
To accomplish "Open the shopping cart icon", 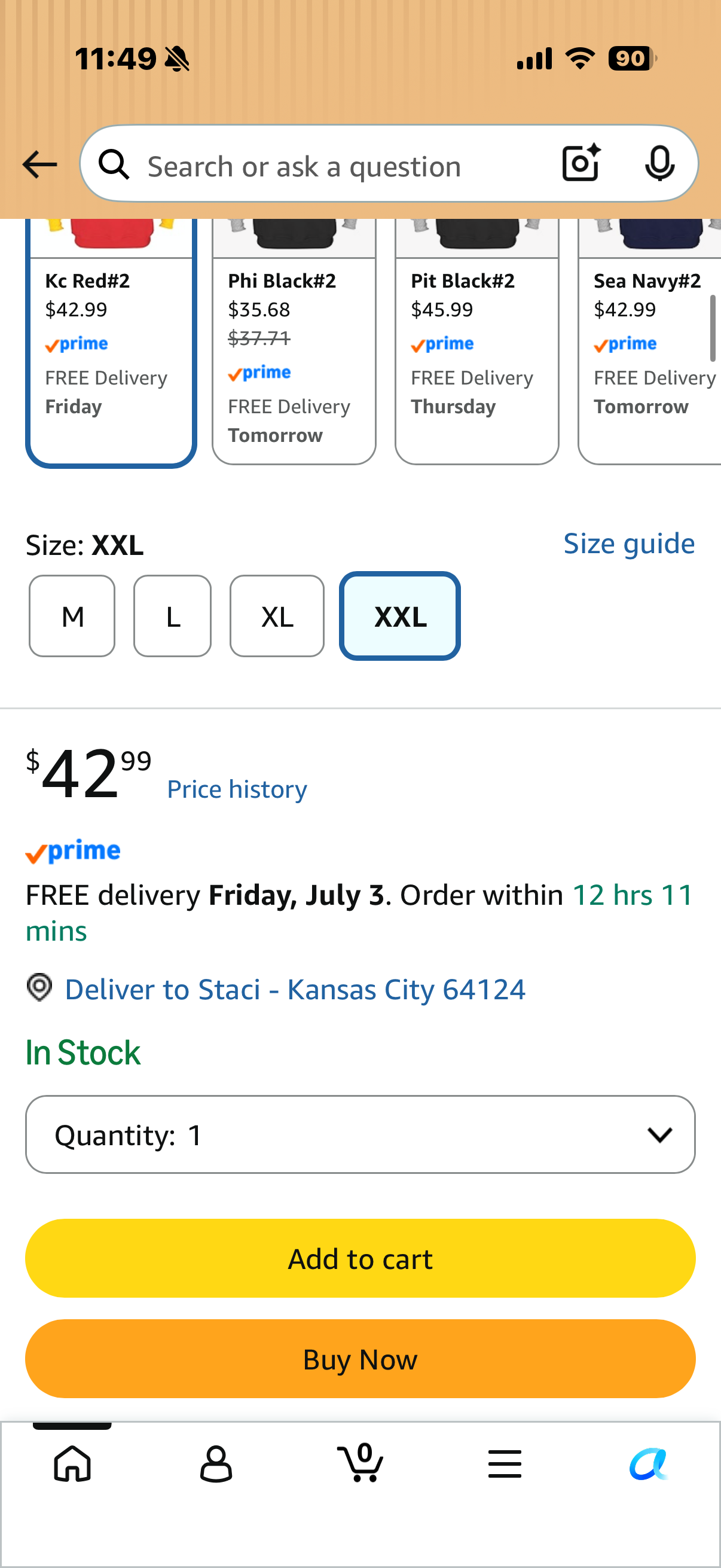I will click(360, 1462).
